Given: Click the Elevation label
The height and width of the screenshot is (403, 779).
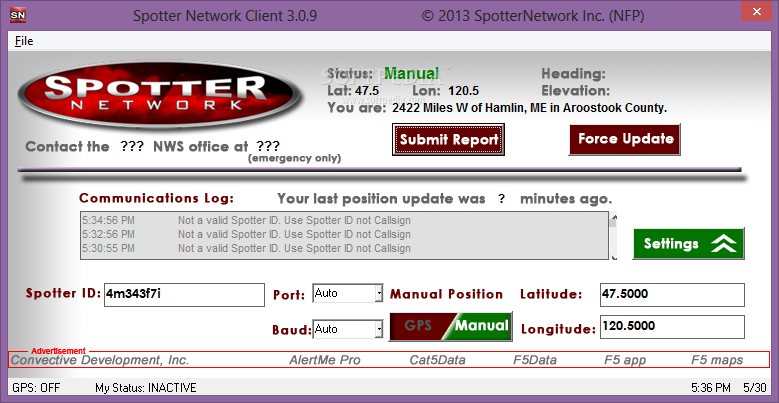Looking at the screenshot, I should click(x=575, y=91).
